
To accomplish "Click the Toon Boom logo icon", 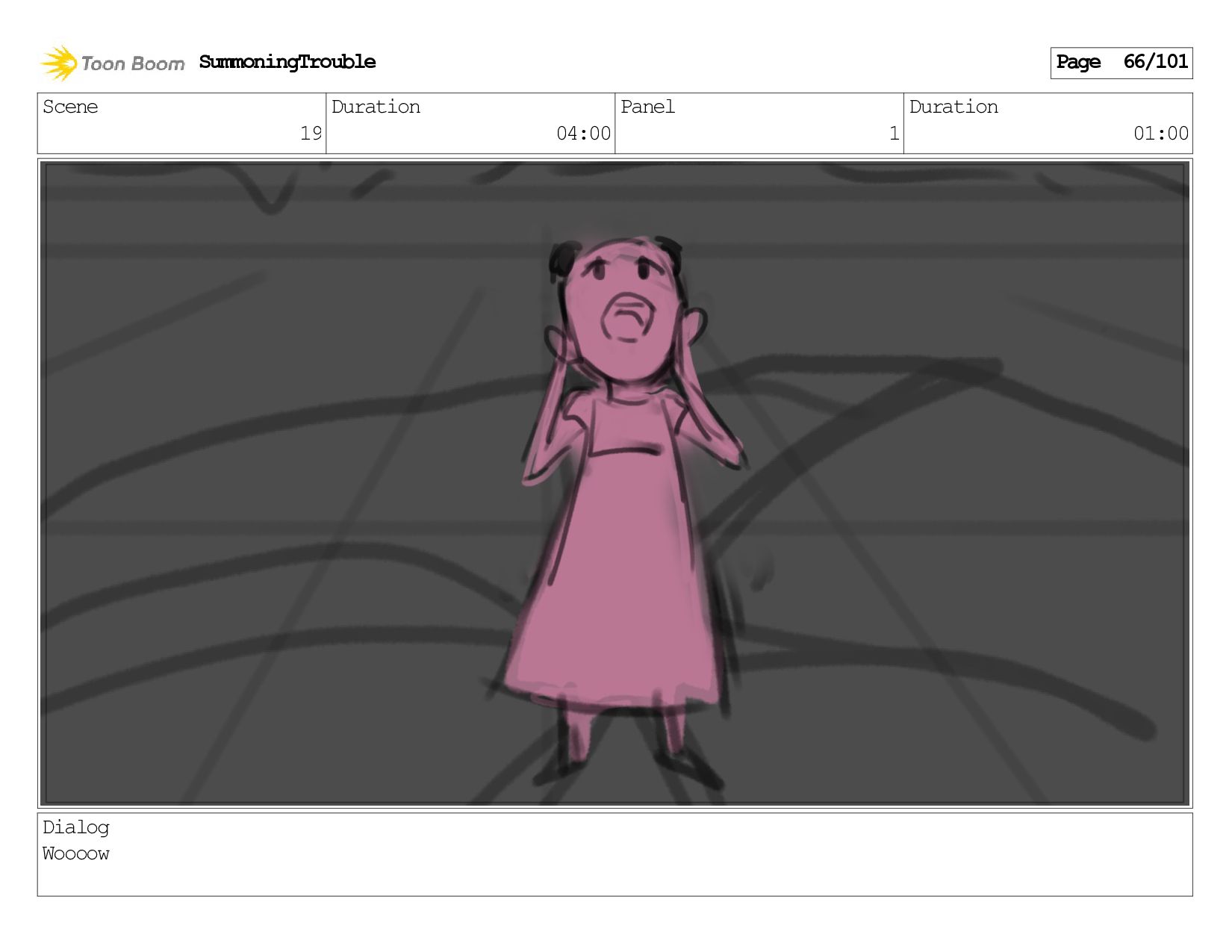I will [59, 63].
